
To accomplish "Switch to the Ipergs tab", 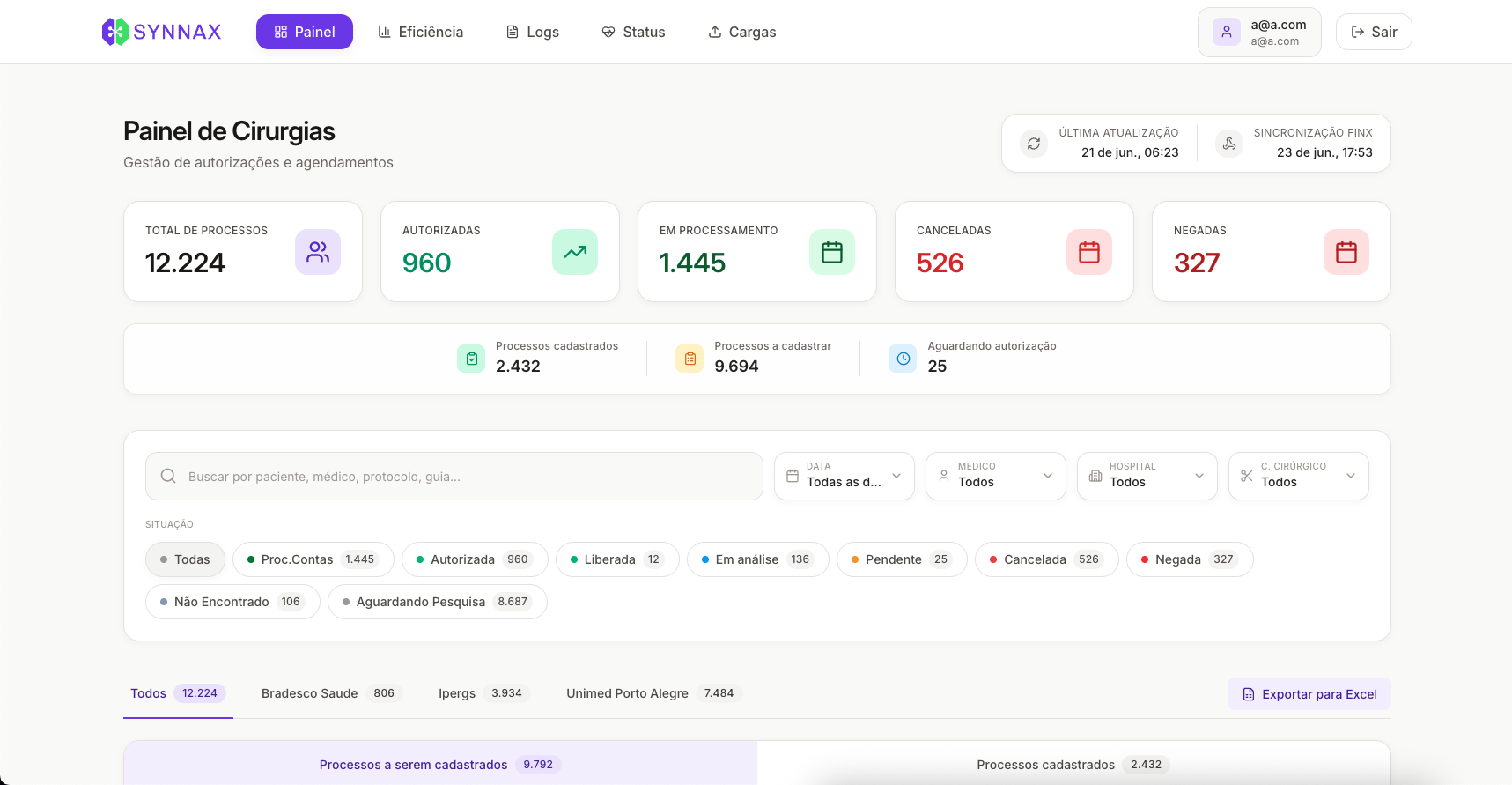I will point(484,693).
